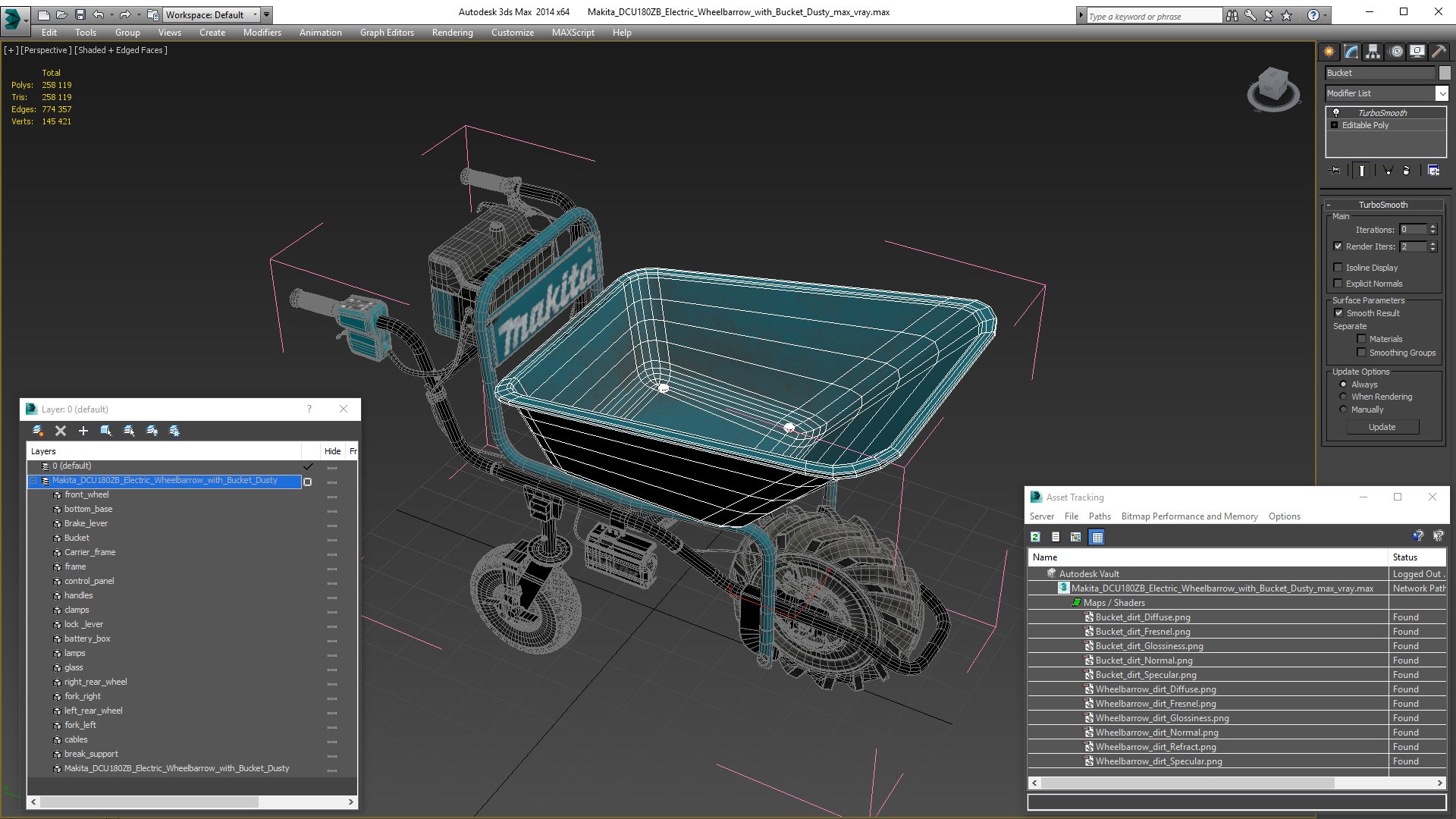Collapse the Makita layer tree in Layers

click(33, 481)
